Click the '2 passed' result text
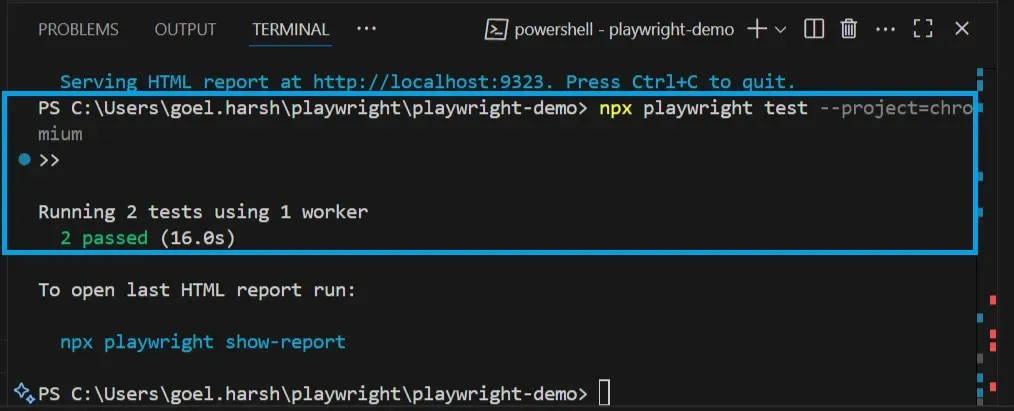The height and width of the screenshot is (411, 1014). 104,238
